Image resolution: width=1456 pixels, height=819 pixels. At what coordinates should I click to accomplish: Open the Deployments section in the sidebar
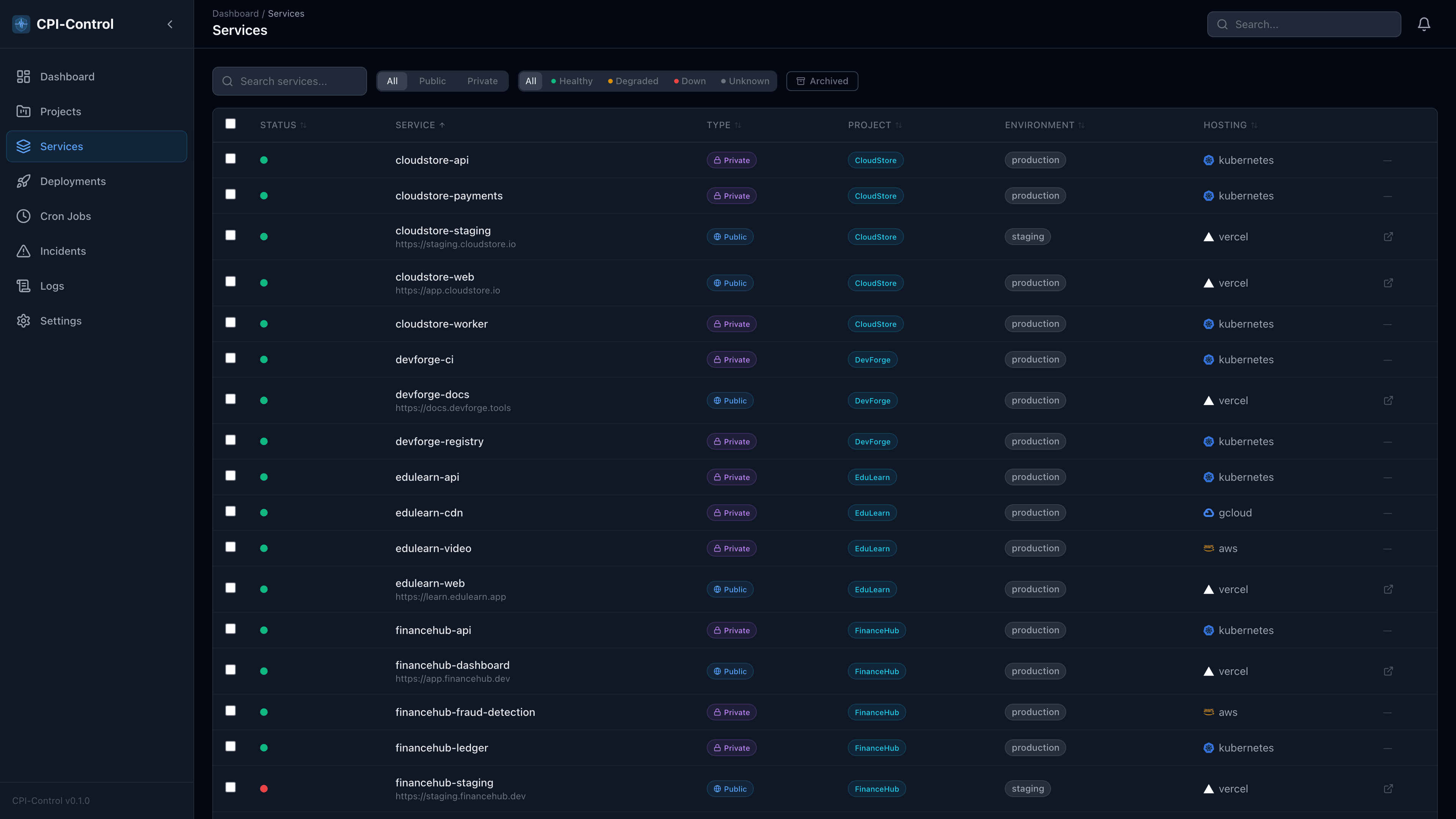click(73, 181)
